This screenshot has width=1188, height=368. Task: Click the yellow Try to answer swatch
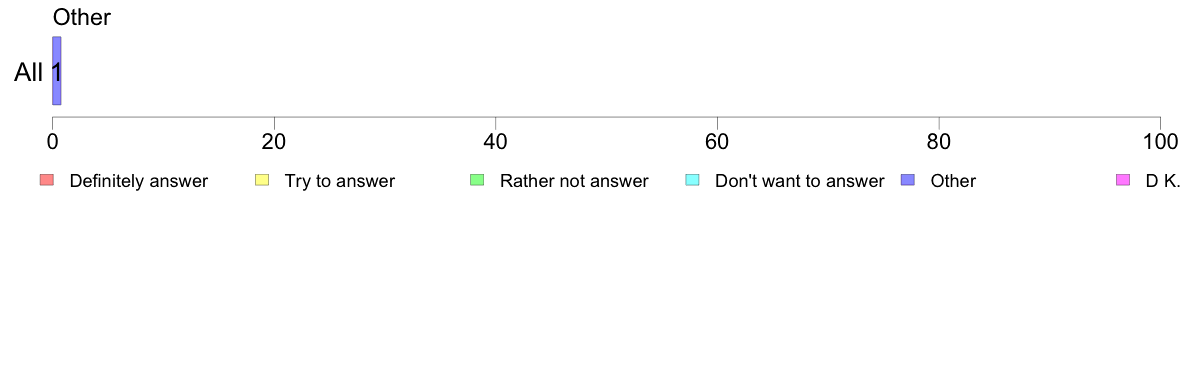pos(262,180)
